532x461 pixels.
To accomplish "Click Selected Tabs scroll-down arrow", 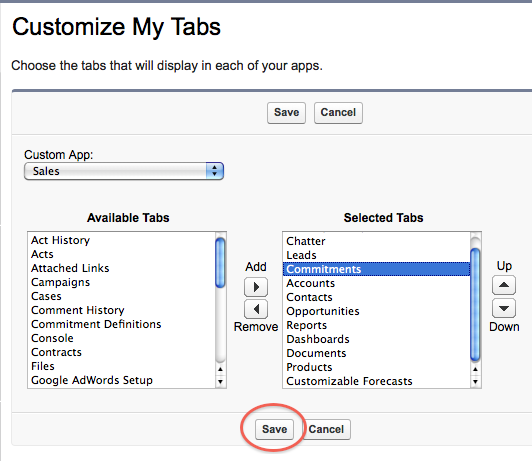I will (x=475, y=382).
